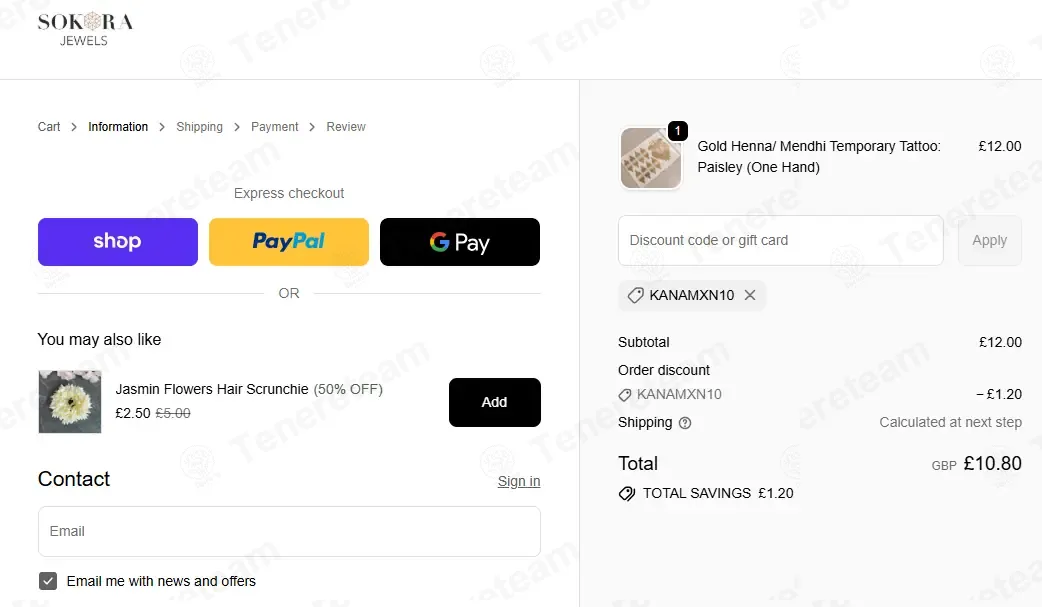Click the discount tag icon on KANAMXN10 chip
The width and height of the screenshot is (1042, 607).
pos(635,295)
